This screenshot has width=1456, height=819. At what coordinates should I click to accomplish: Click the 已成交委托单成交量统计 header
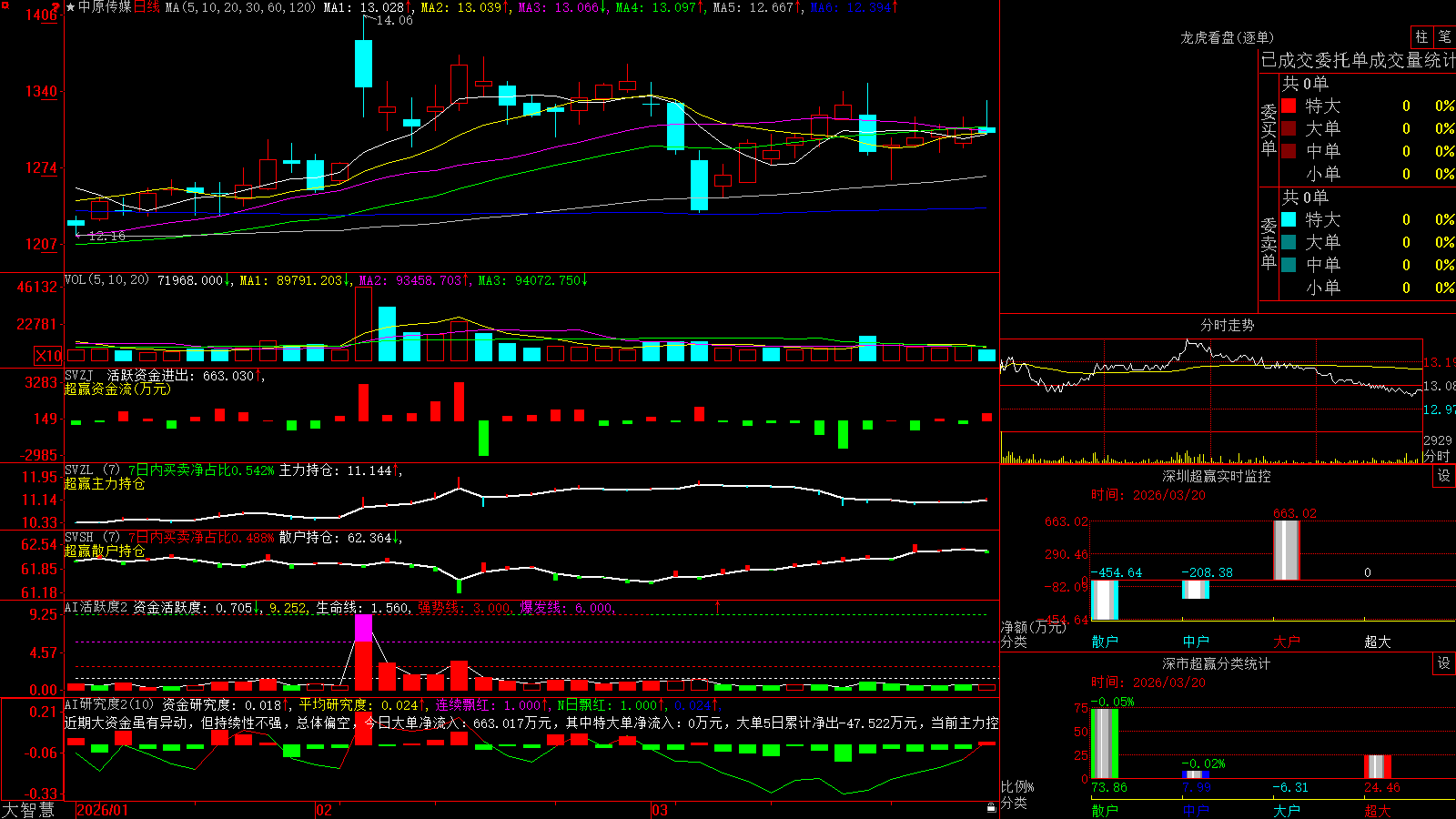1358,60
